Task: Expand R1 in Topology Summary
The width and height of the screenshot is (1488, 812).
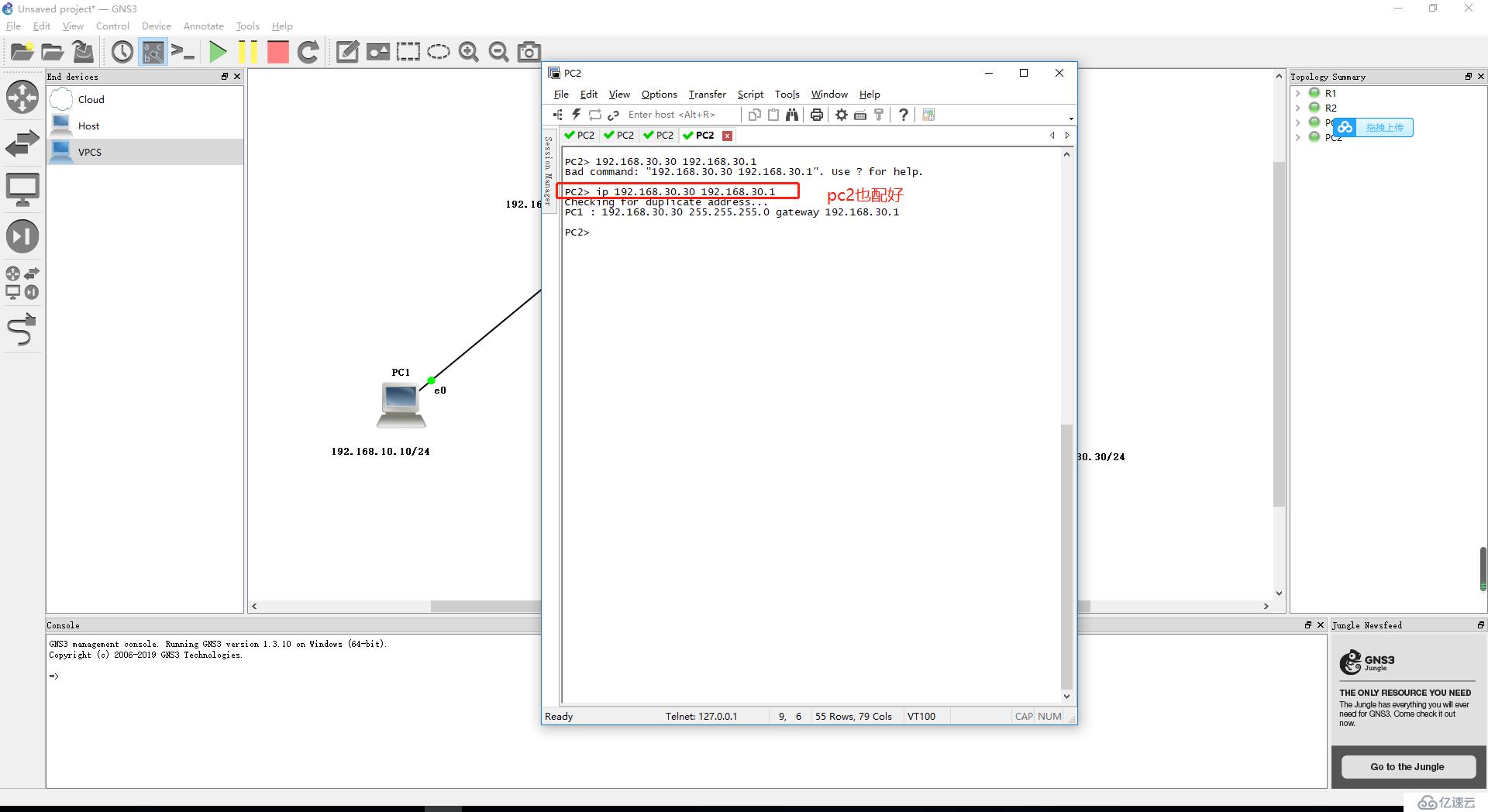Action: click(x=1297, y=93)
